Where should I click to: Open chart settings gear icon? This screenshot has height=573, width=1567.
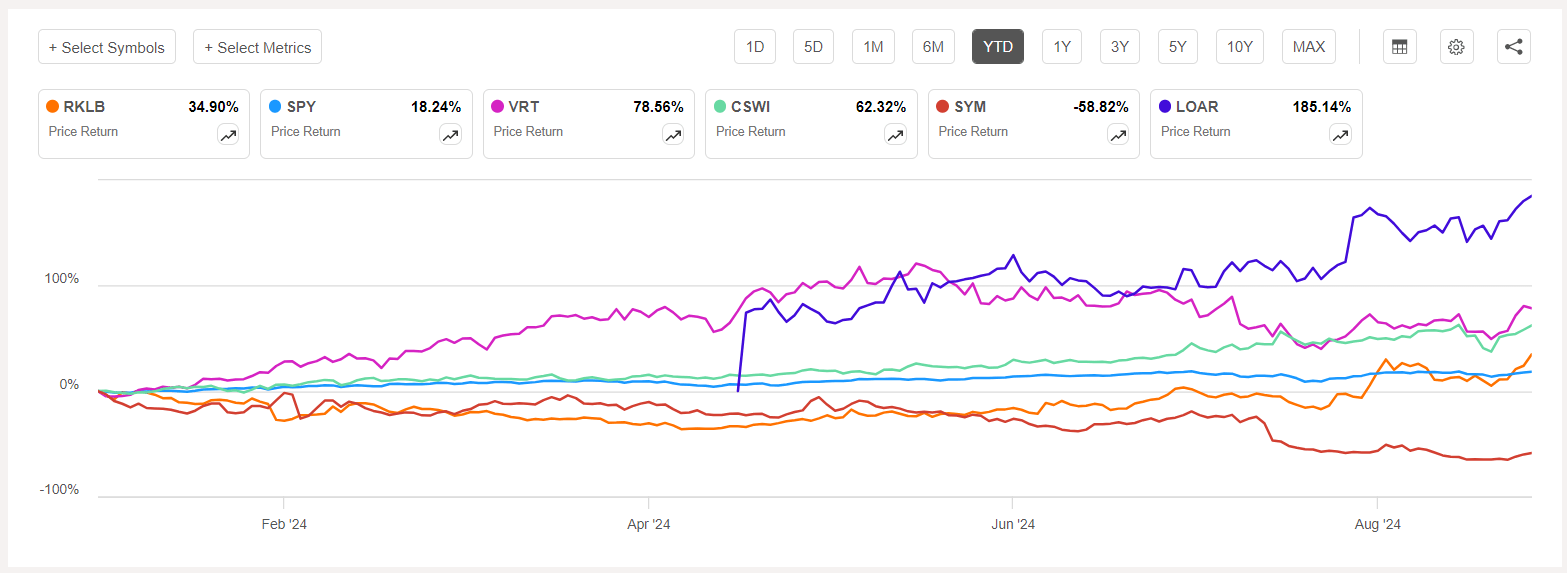tap(1456, 47)
